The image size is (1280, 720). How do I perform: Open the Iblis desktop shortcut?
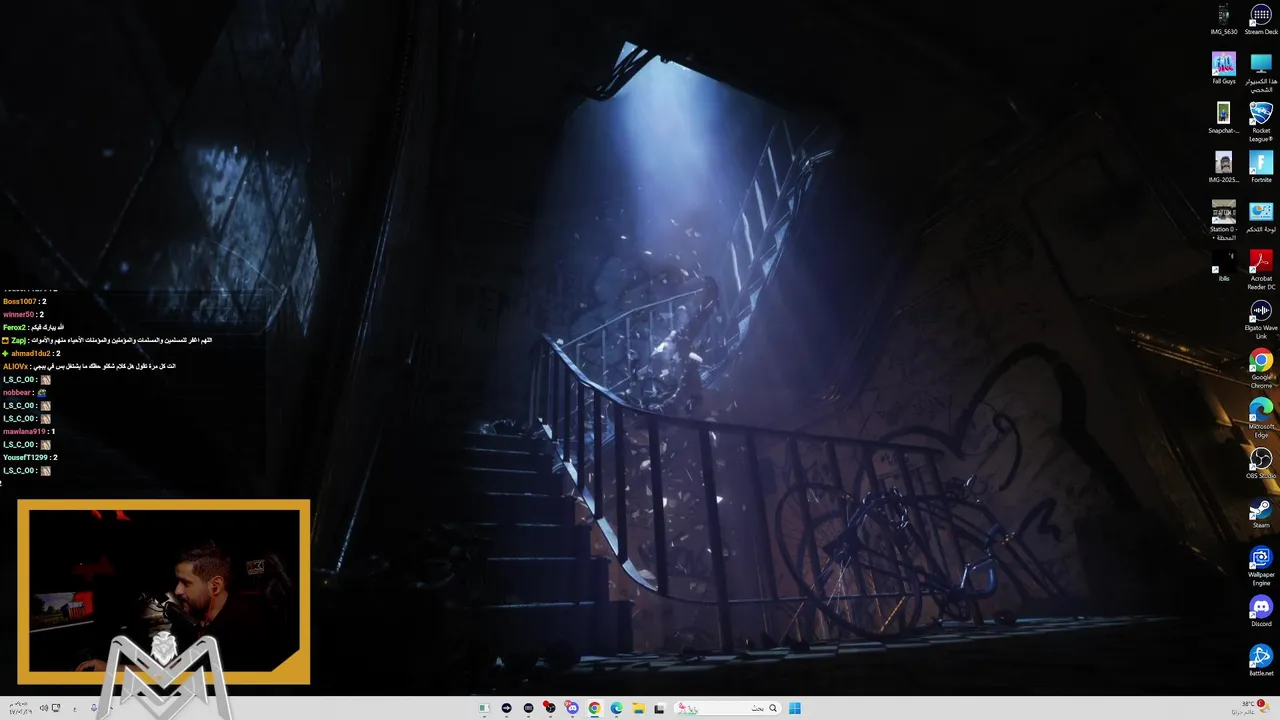(1224, 266)
